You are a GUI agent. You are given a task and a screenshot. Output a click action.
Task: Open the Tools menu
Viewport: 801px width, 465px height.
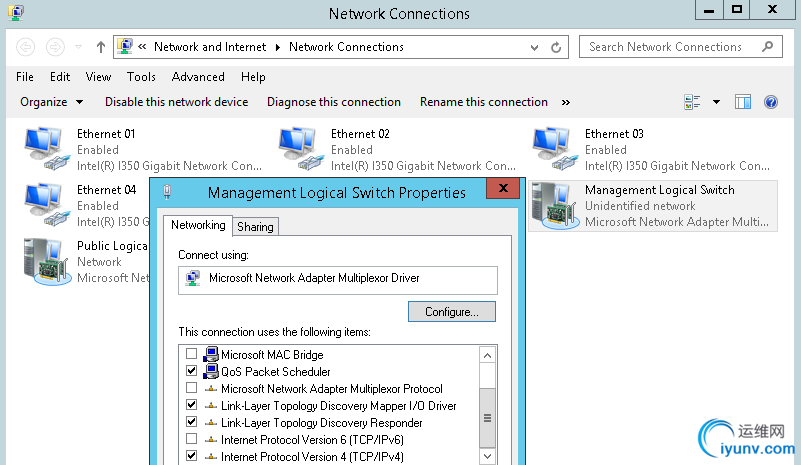[141, 77]
